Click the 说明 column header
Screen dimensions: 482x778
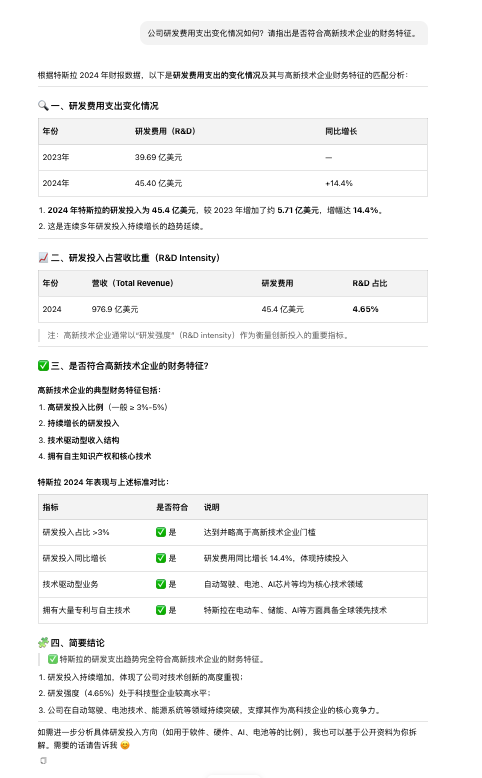[211, 507]
